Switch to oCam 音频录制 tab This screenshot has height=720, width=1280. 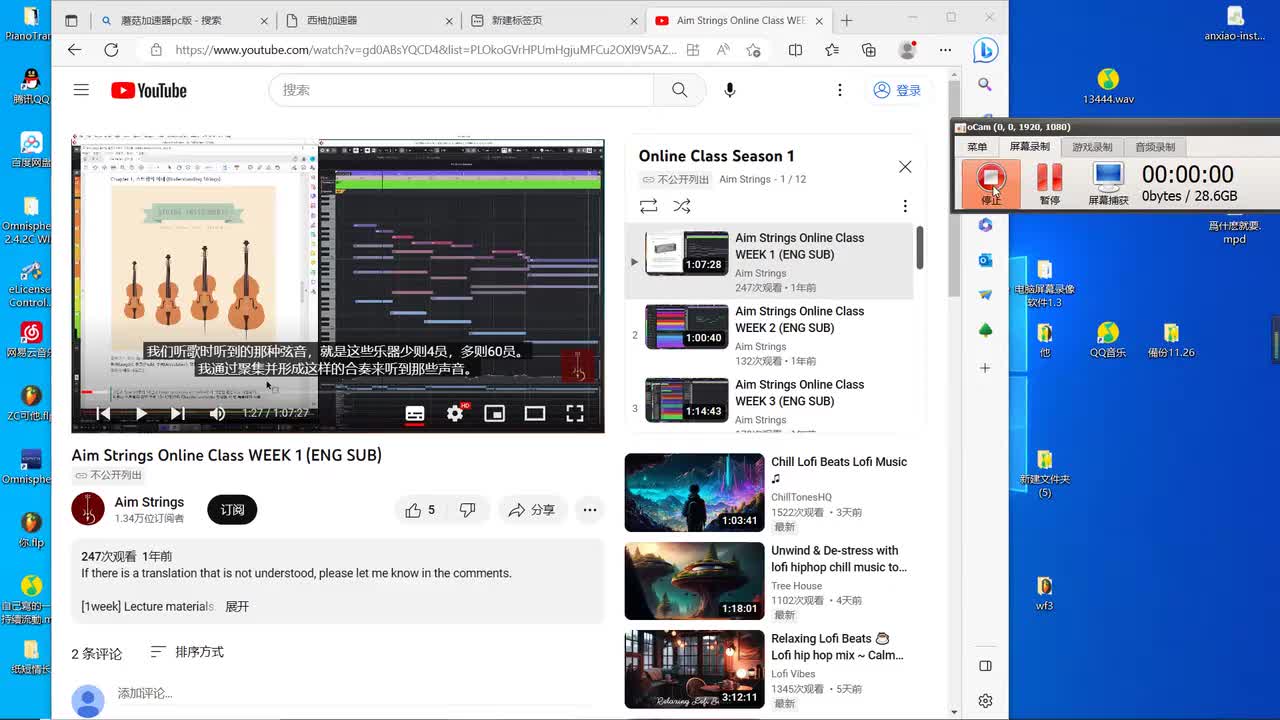[1155, 147]
